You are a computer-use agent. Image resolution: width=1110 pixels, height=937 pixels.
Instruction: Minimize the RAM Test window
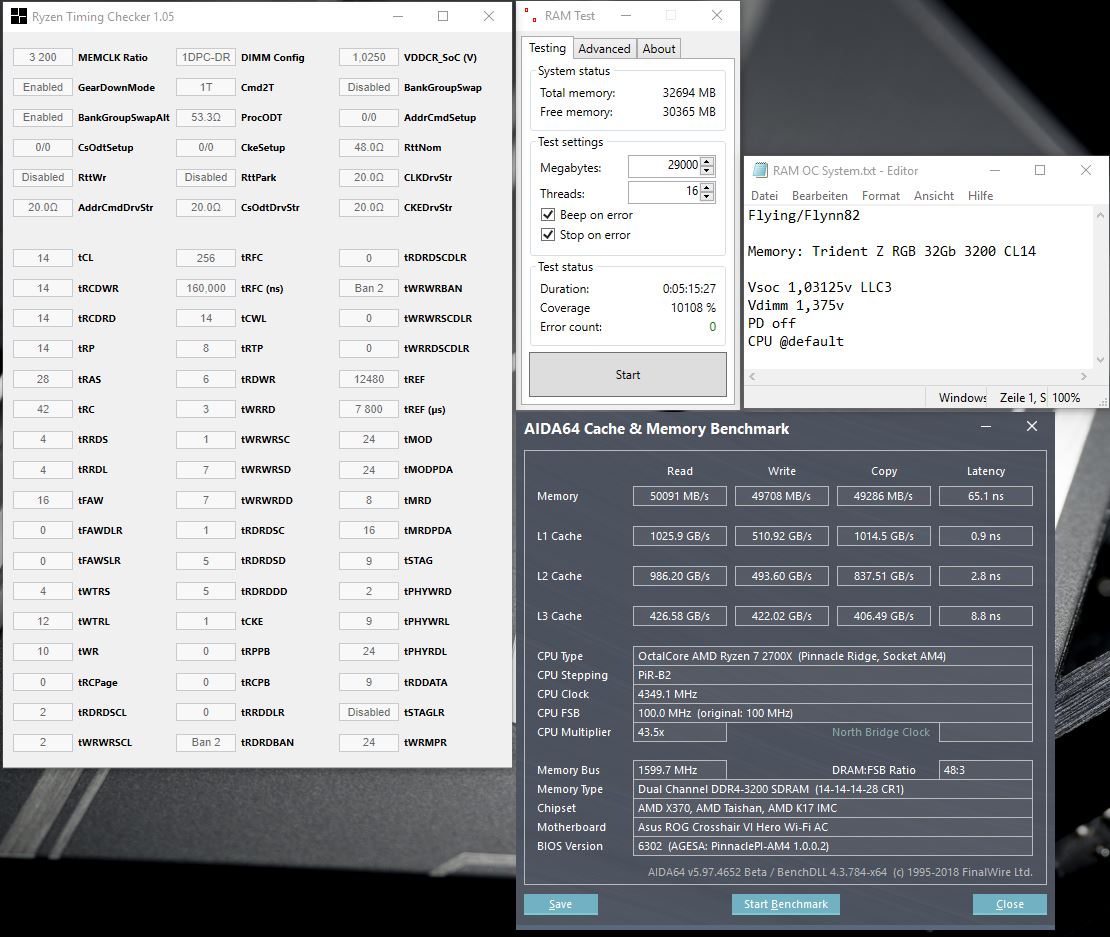(626, 16)
